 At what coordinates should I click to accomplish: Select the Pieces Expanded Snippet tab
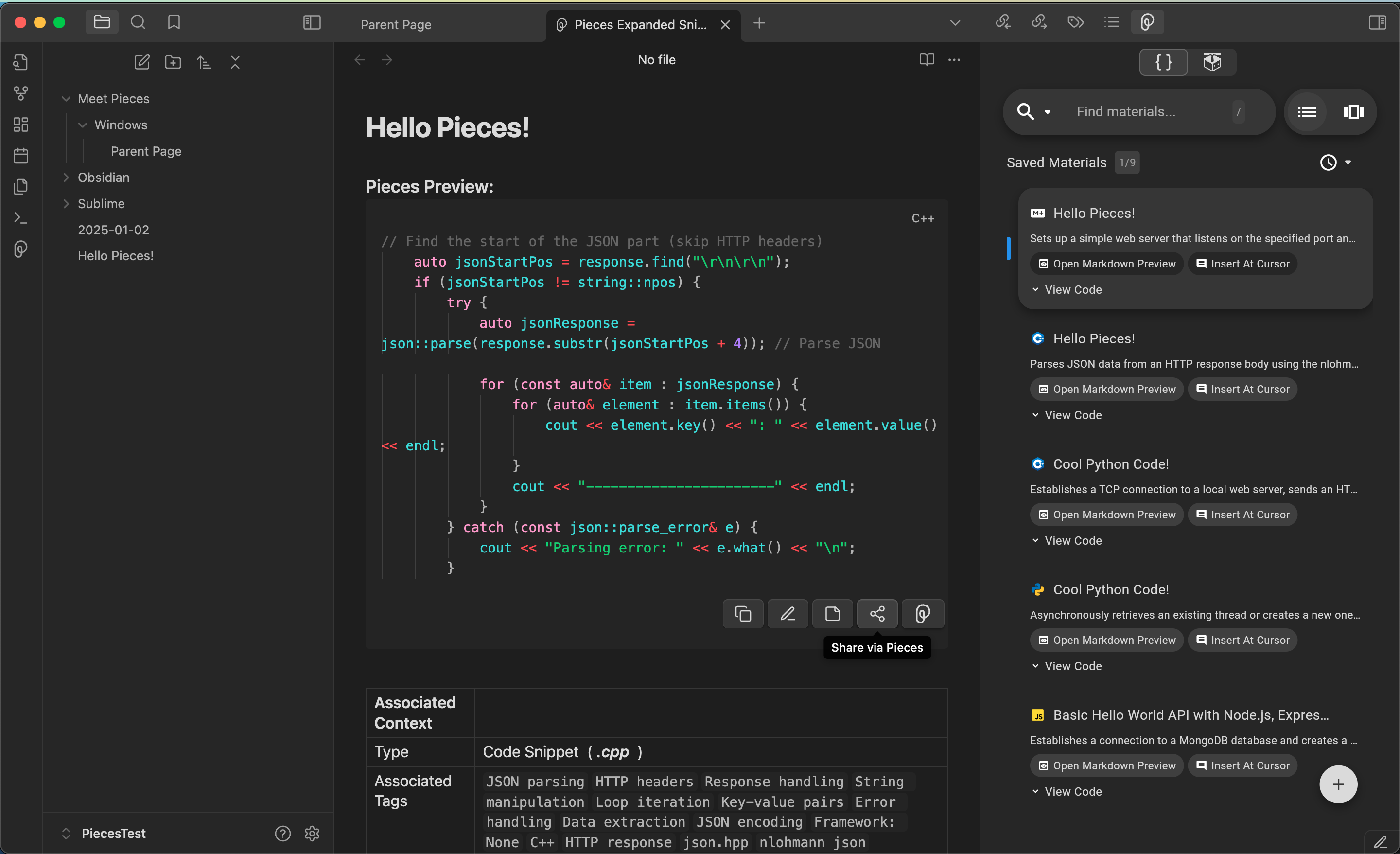click(x=640, y=24)
